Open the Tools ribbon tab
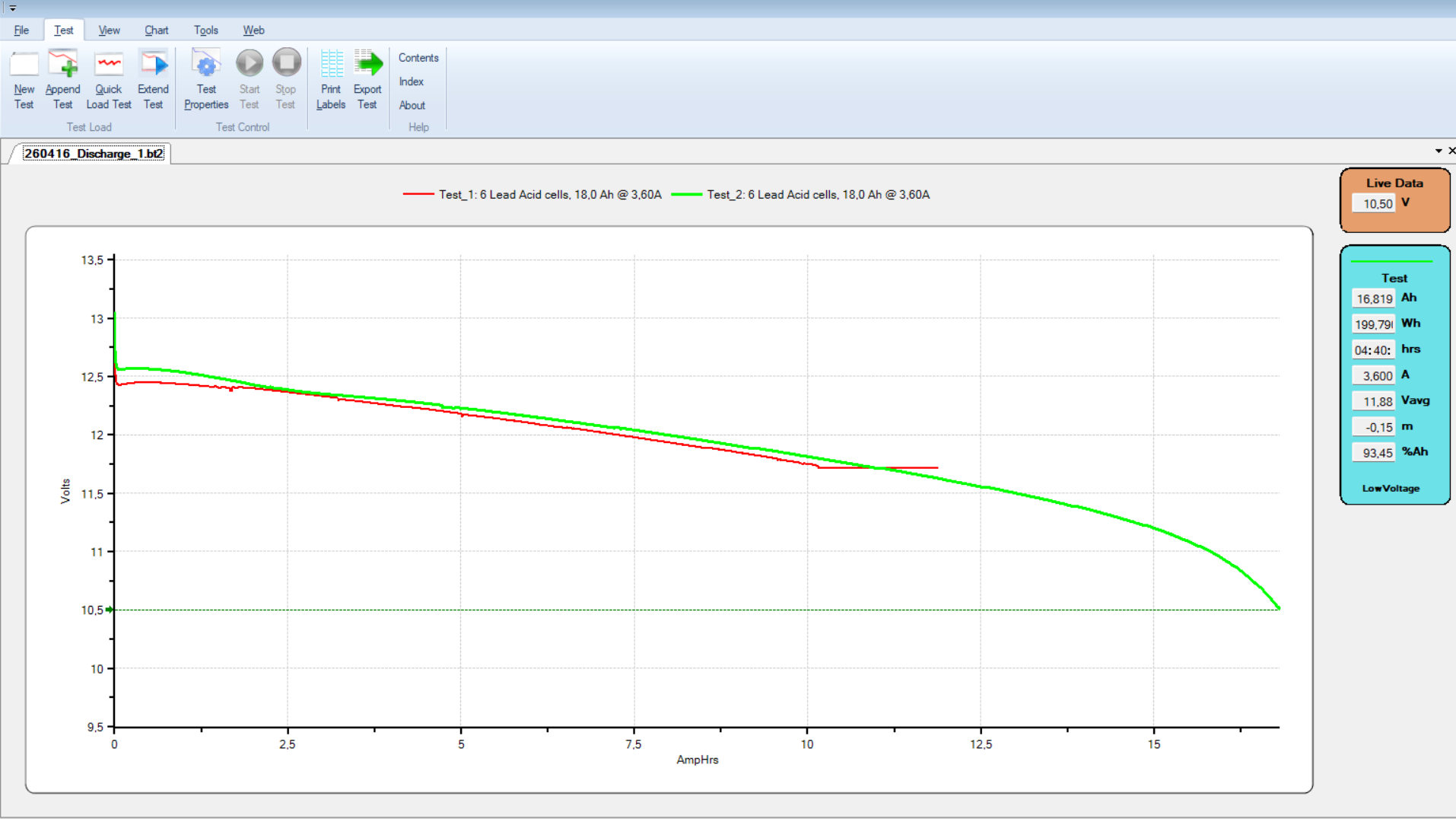 tap(205, 30)
